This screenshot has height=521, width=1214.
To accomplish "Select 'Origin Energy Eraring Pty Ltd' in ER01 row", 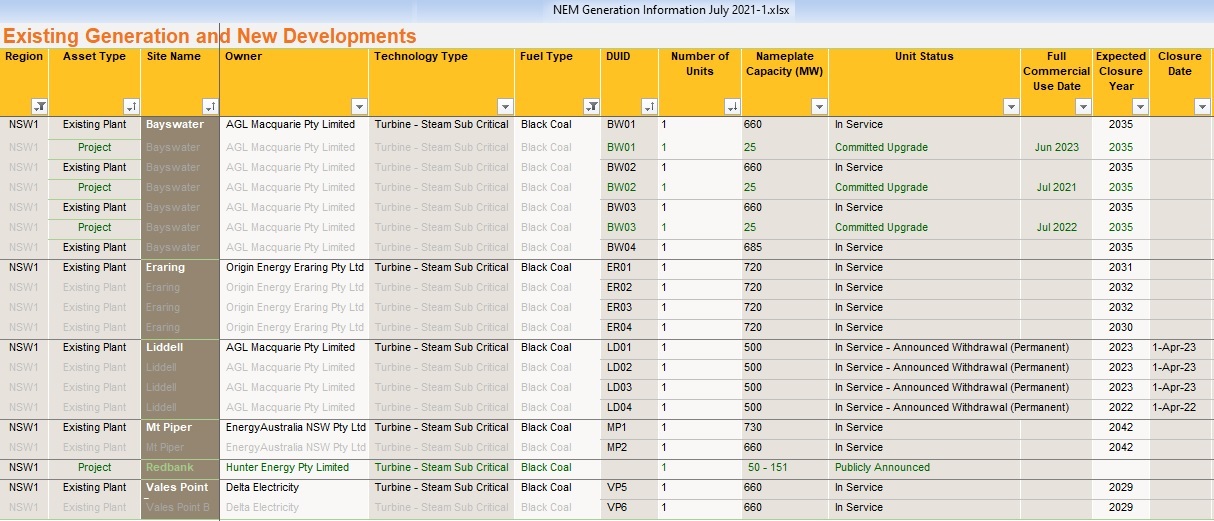I will (294, 267).
